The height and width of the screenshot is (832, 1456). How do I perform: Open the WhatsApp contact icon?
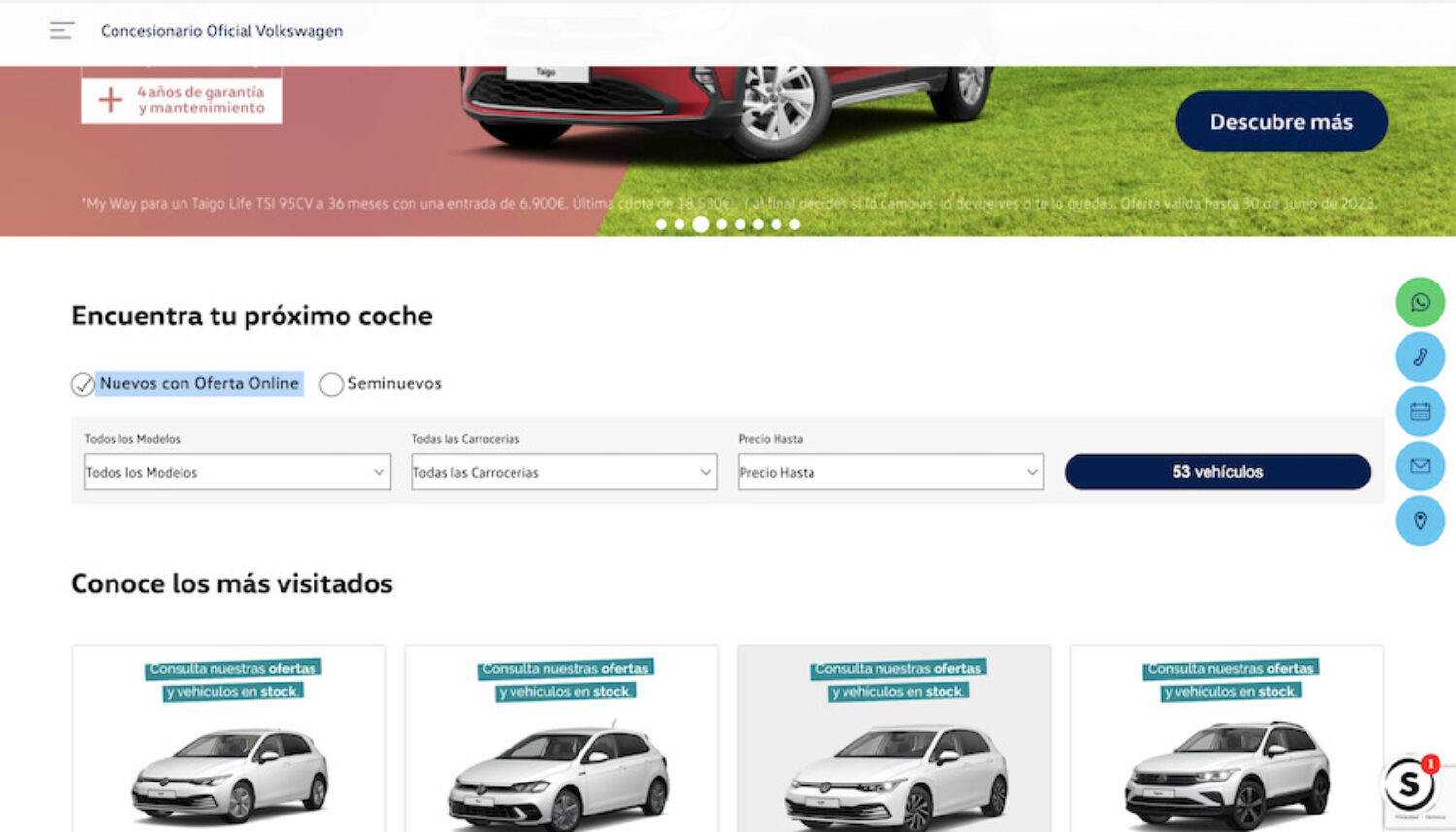point(1420,302)
